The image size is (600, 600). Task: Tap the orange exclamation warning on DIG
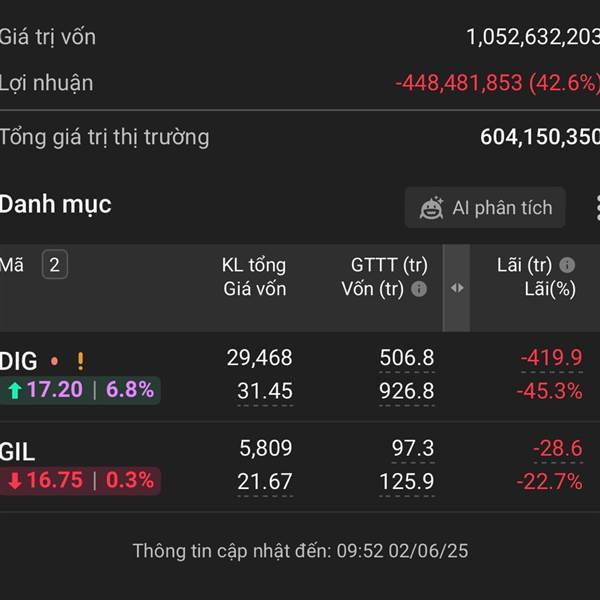tap(80, 361)
